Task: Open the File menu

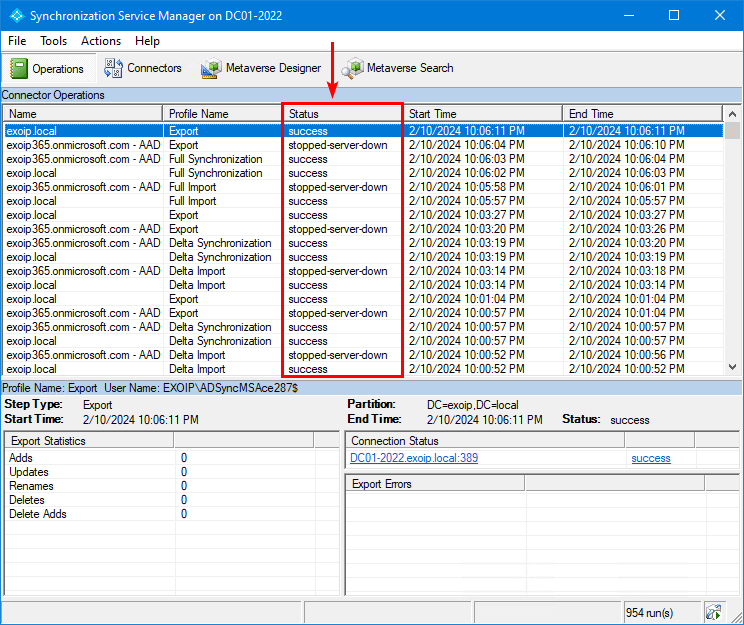Action: point(17,41)
